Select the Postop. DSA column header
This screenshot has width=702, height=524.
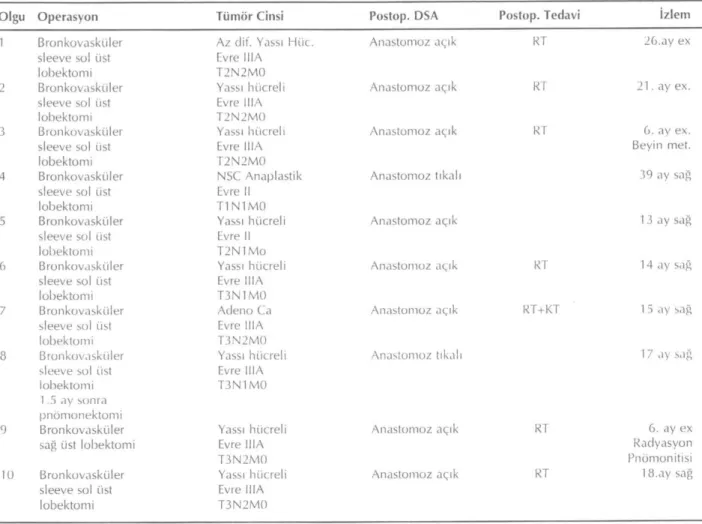pyautogui.click(x=403, y=16)
